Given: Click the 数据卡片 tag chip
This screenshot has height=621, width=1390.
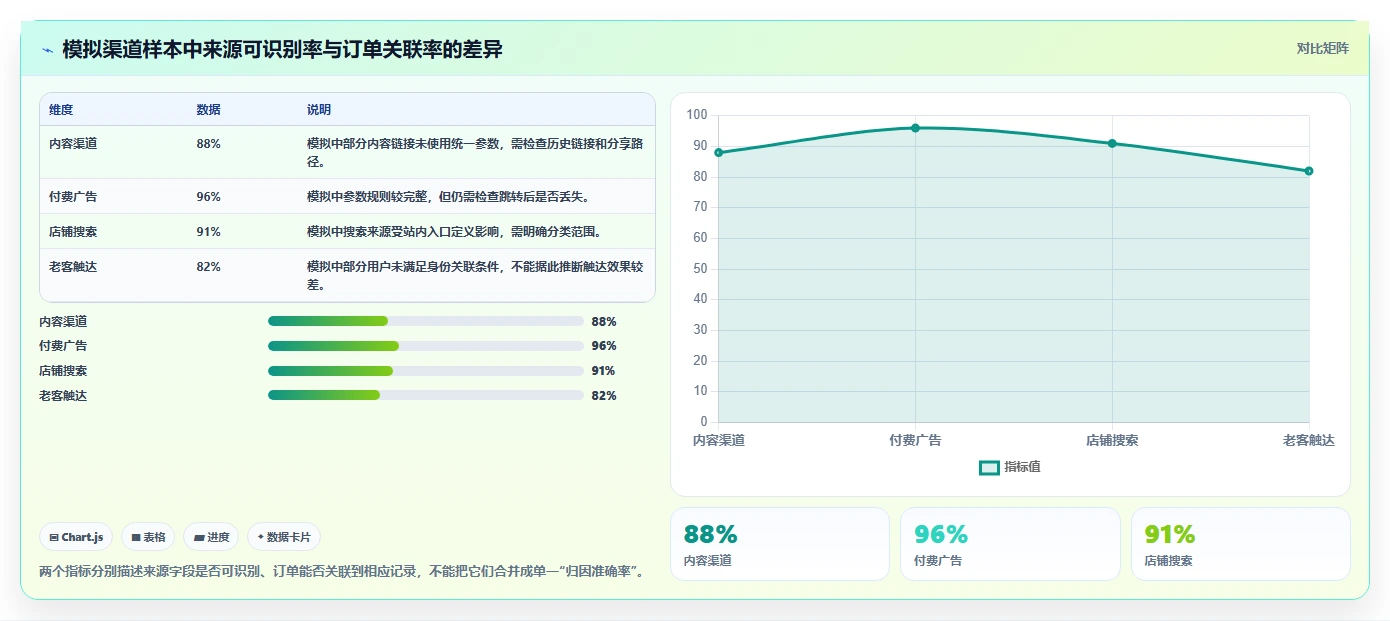Looking at the screenshot, I should tap(284, 537).
